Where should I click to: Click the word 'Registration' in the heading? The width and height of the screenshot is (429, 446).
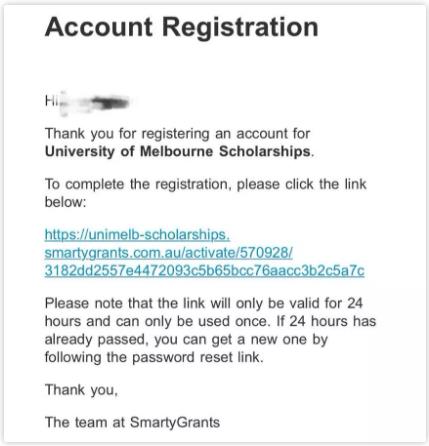click(240, 27)
